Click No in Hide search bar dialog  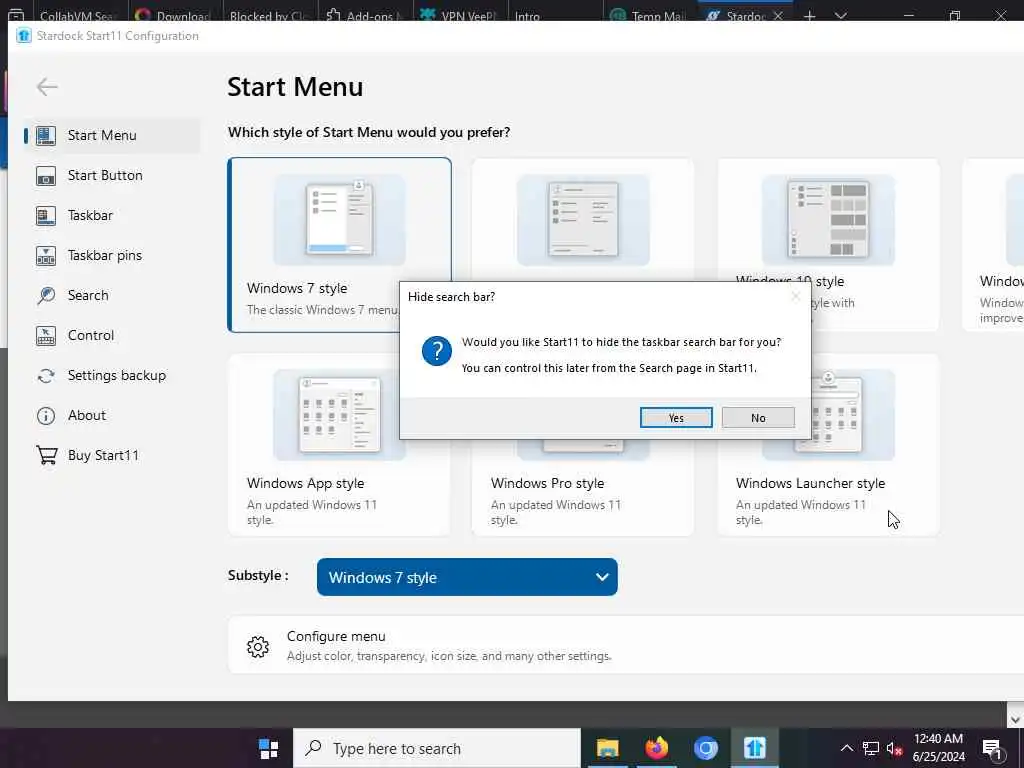758,418
